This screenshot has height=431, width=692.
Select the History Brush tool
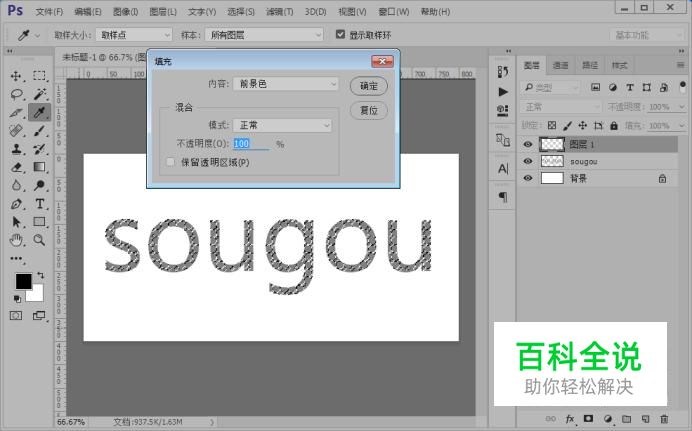[39, 149]
